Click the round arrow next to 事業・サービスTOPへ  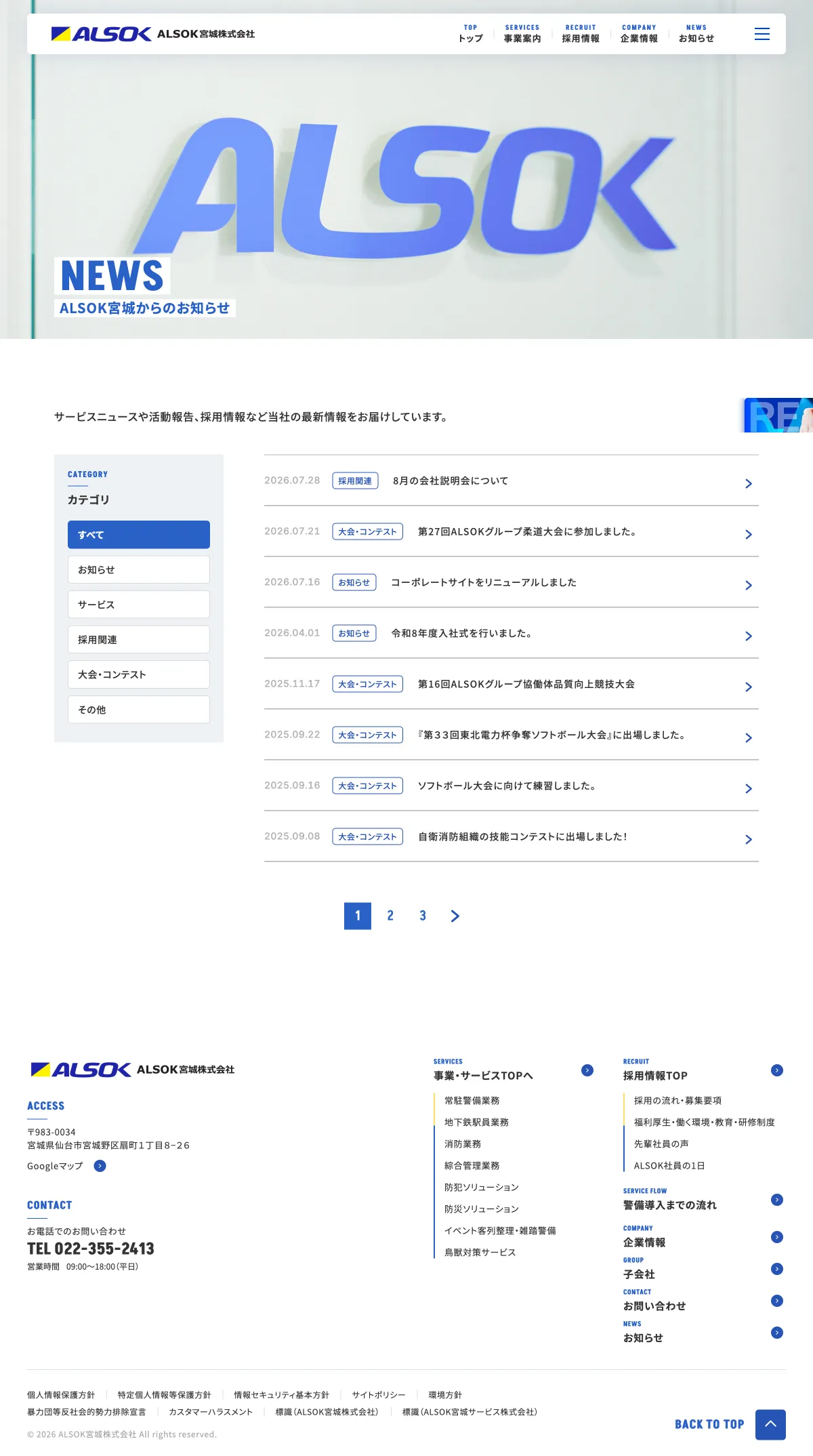(587, 1070)
